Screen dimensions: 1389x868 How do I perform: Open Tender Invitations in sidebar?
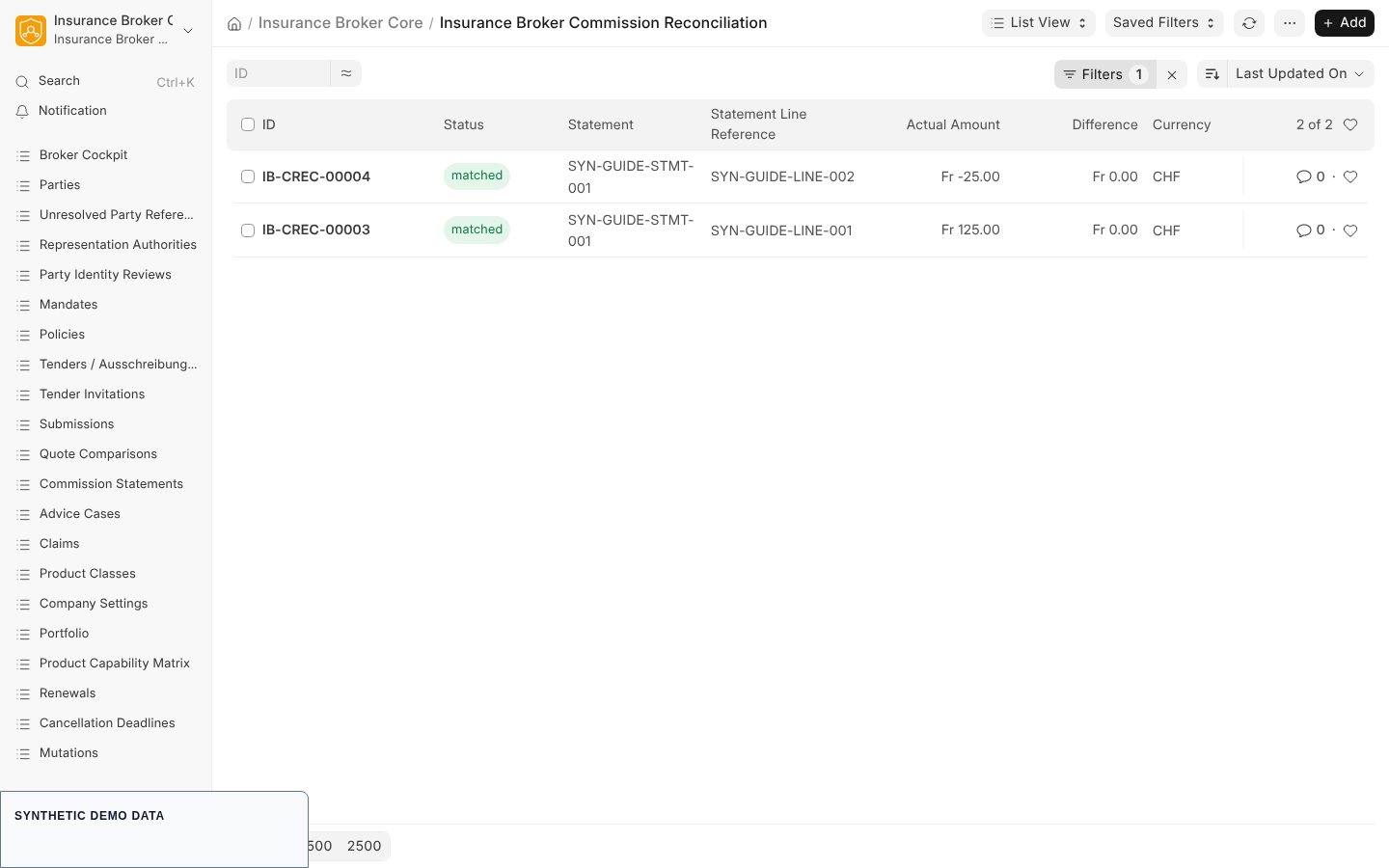point(106,394)
